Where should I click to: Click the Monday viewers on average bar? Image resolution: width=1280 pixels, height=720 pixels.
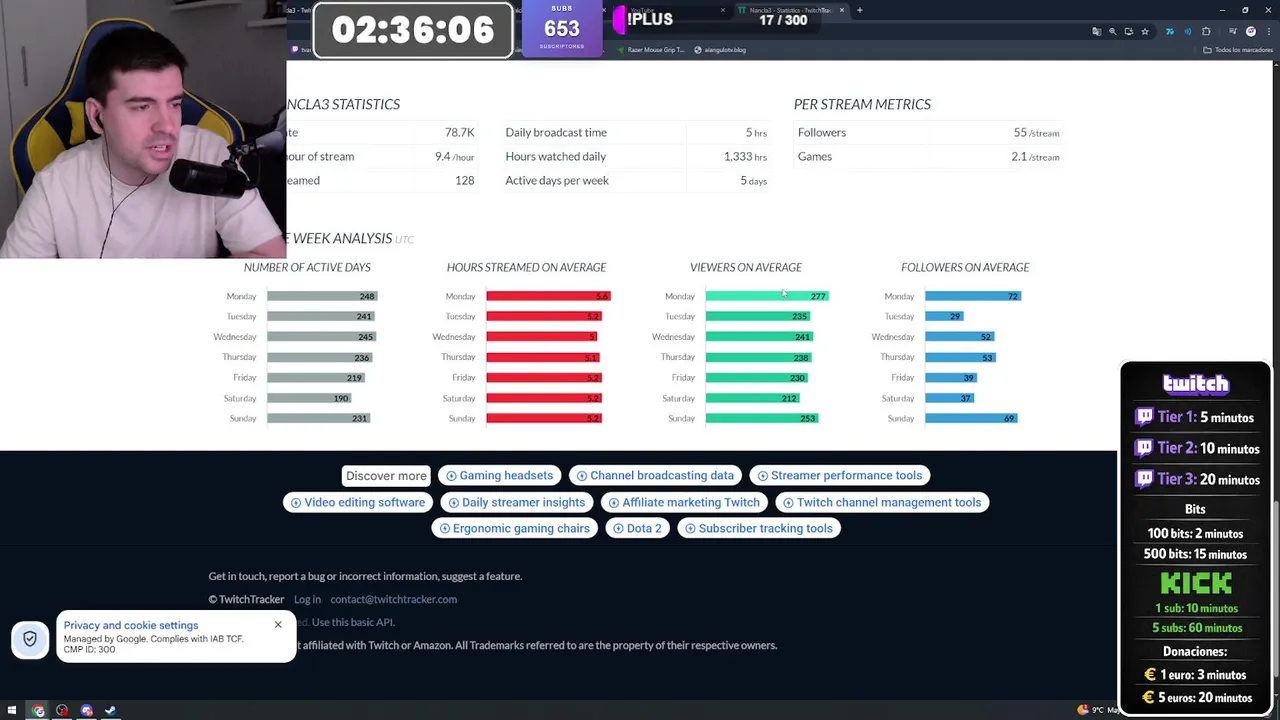click(x=767, y=296)
